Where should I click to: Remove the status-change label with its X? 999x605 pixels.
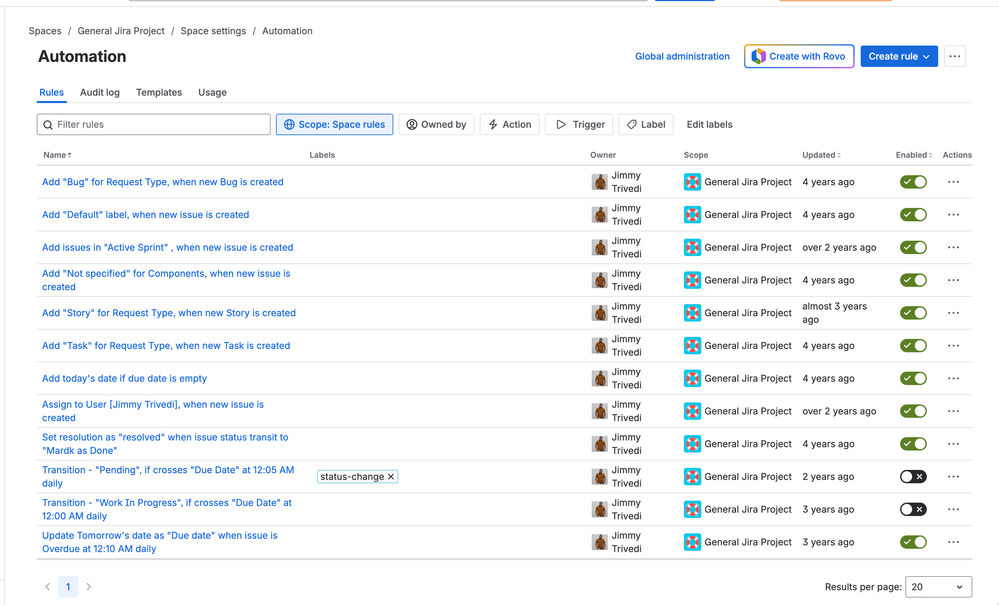391,476
